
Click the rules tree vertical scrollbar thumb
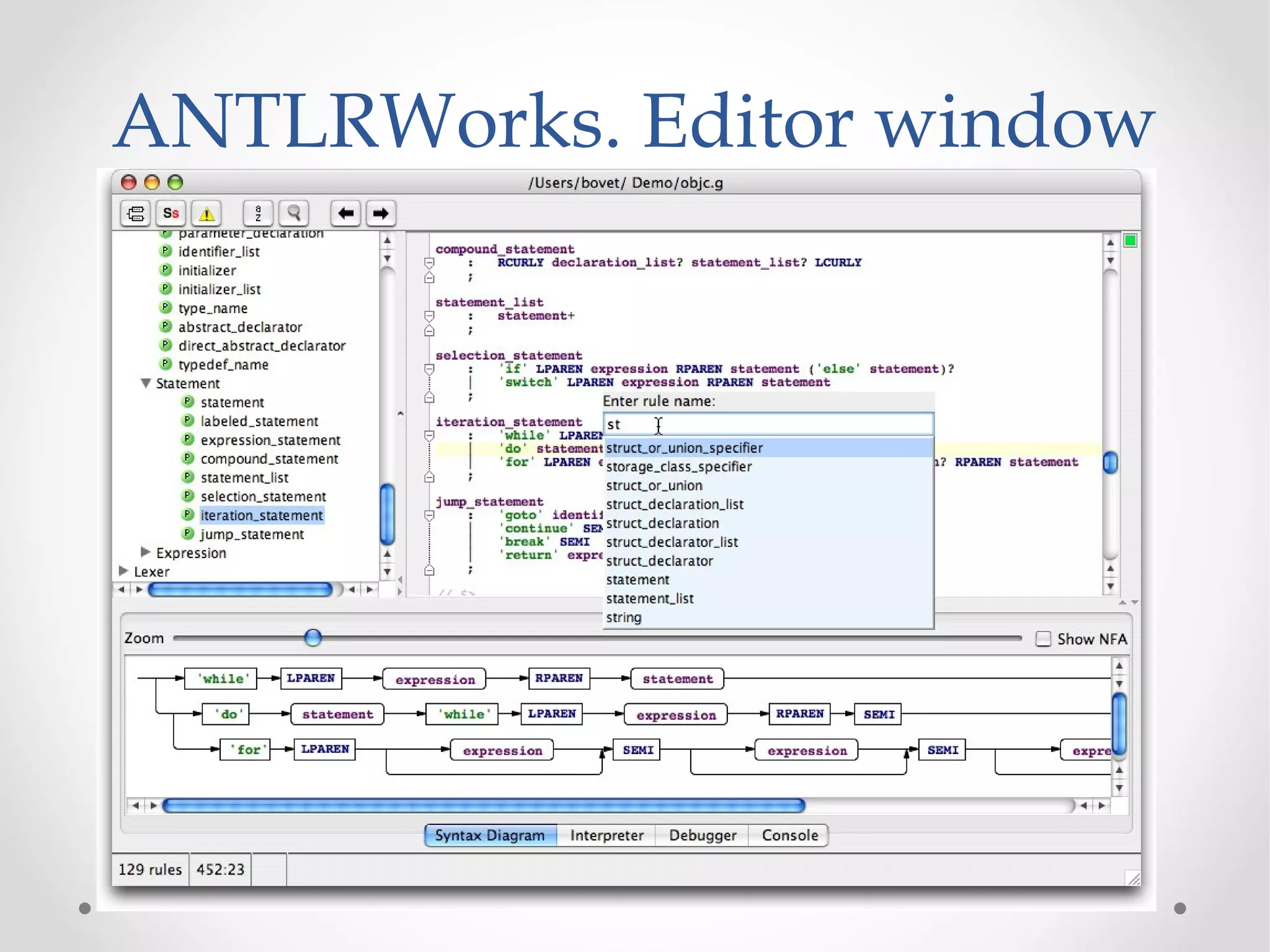(x=387, y=514)
